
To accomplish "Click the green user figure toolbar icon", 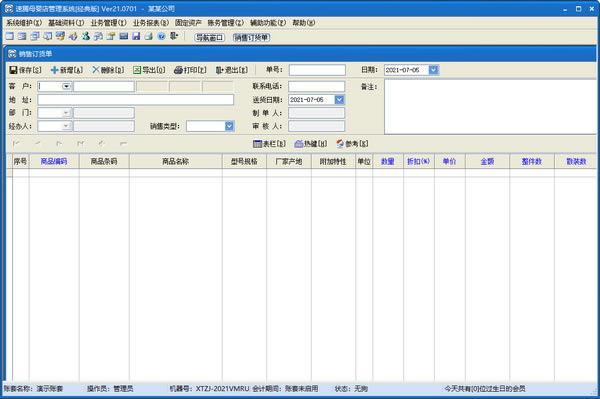I will click(x=85, y=36).
